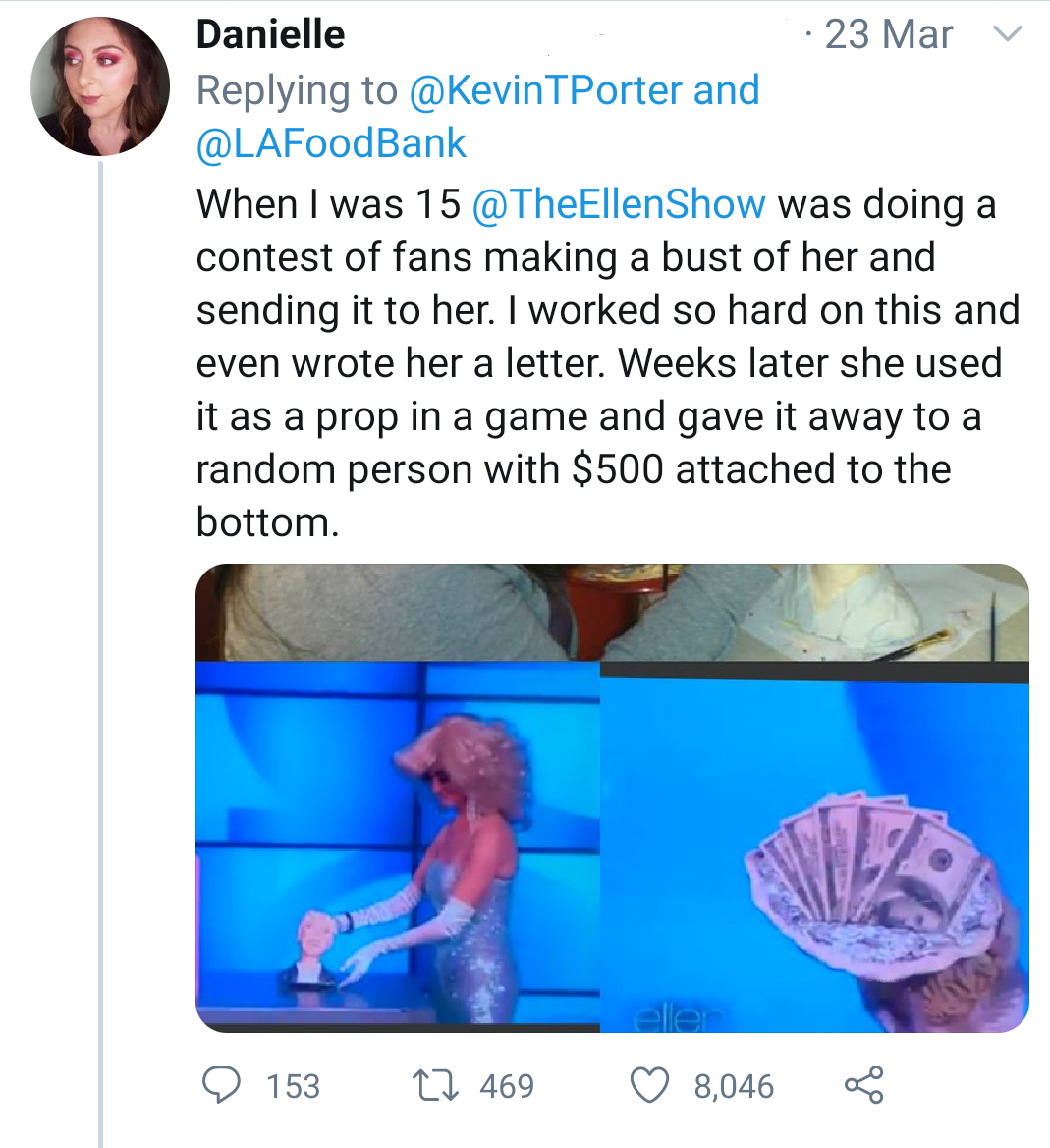Open the photo of the woman in sequin dress

tap(397, 847)
